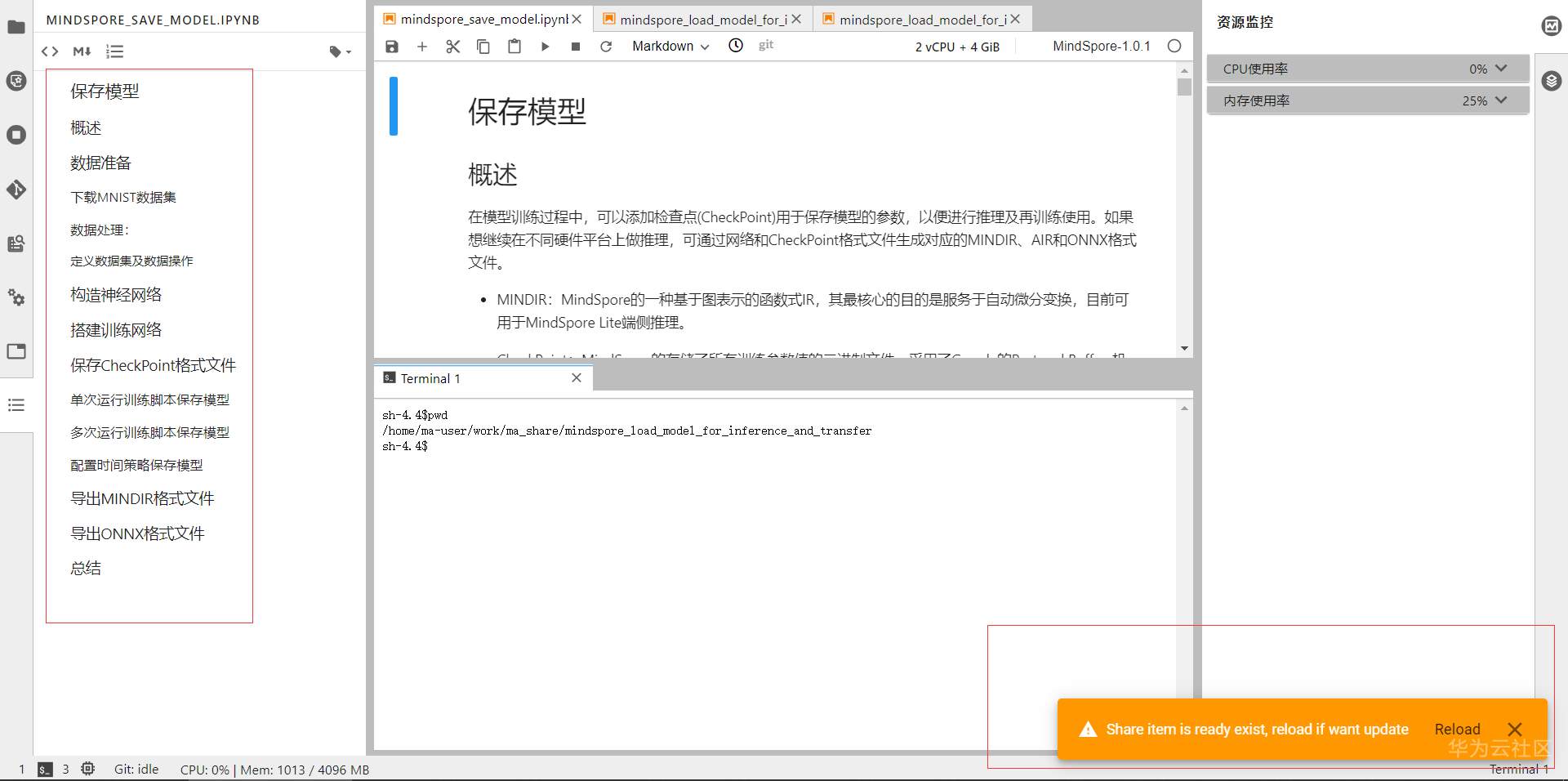
Task: Click the 2 vCPU + 4 GiB spec label
Action: pyautogui.click(x=957, y=47)
